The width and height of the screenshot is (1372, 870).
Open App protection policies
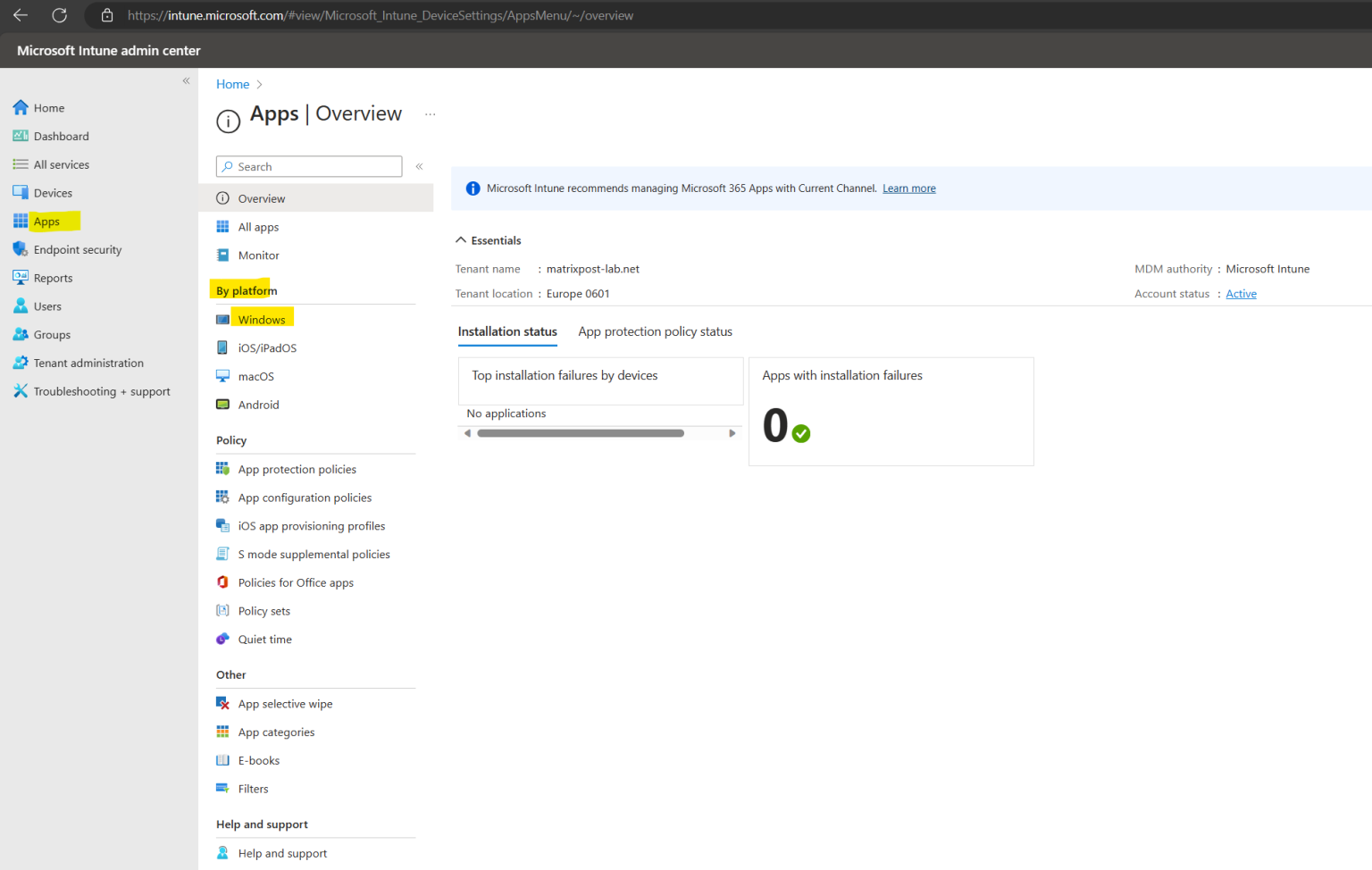(x=297, y=468)
